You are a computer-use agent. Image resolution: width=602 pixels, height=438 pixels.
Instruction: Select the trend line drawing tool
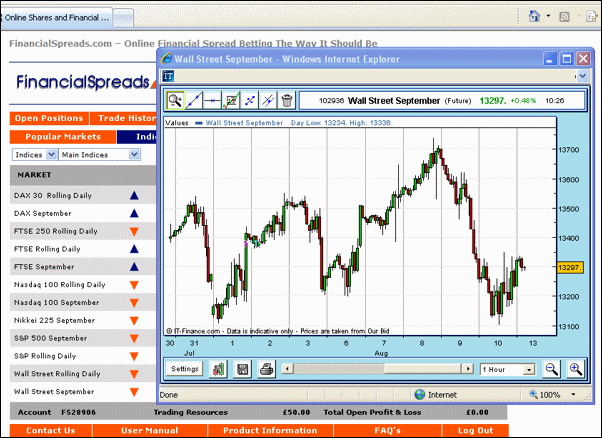point(194,101)
